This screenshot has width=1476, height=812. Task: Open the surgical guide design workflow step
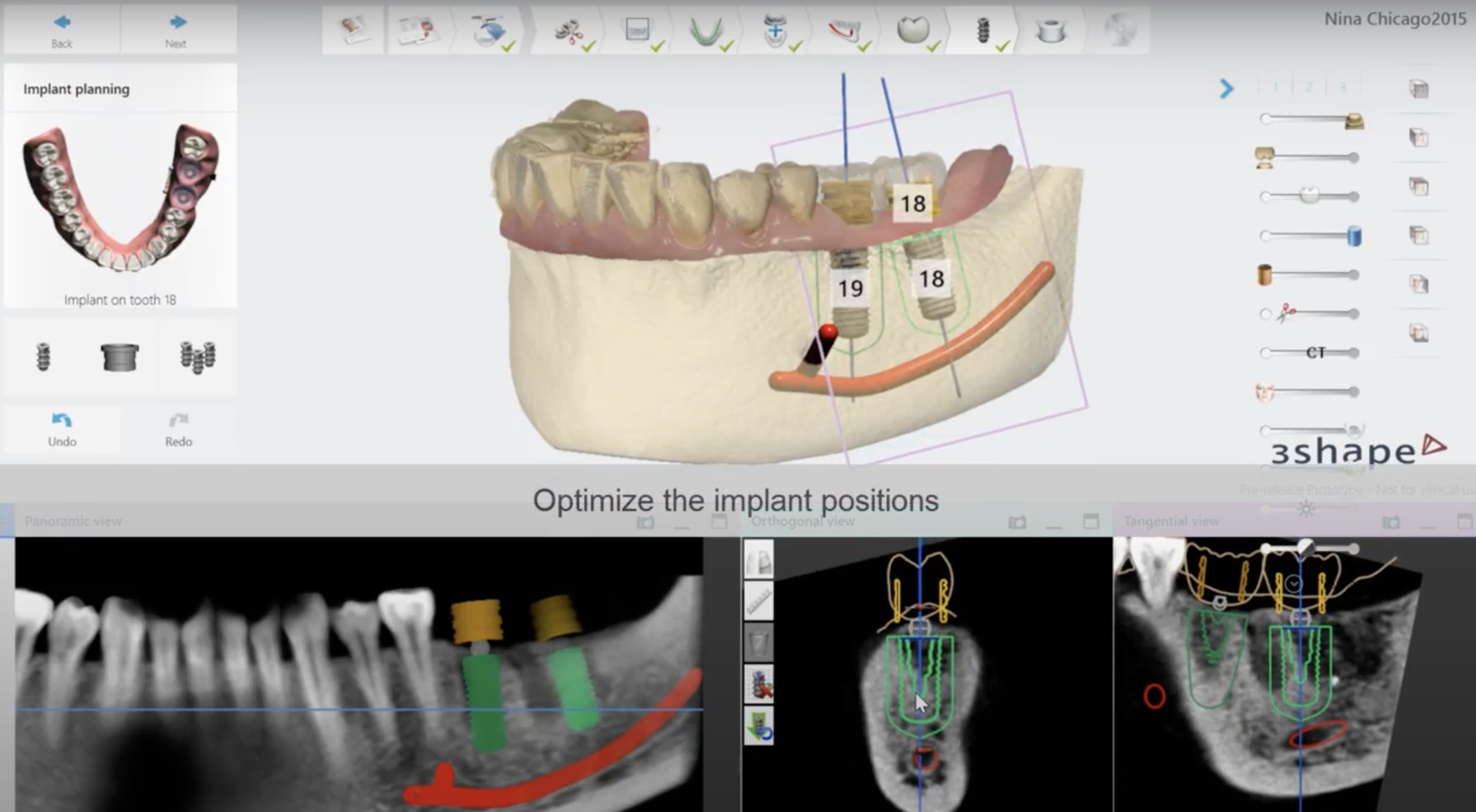[1050, 31]
